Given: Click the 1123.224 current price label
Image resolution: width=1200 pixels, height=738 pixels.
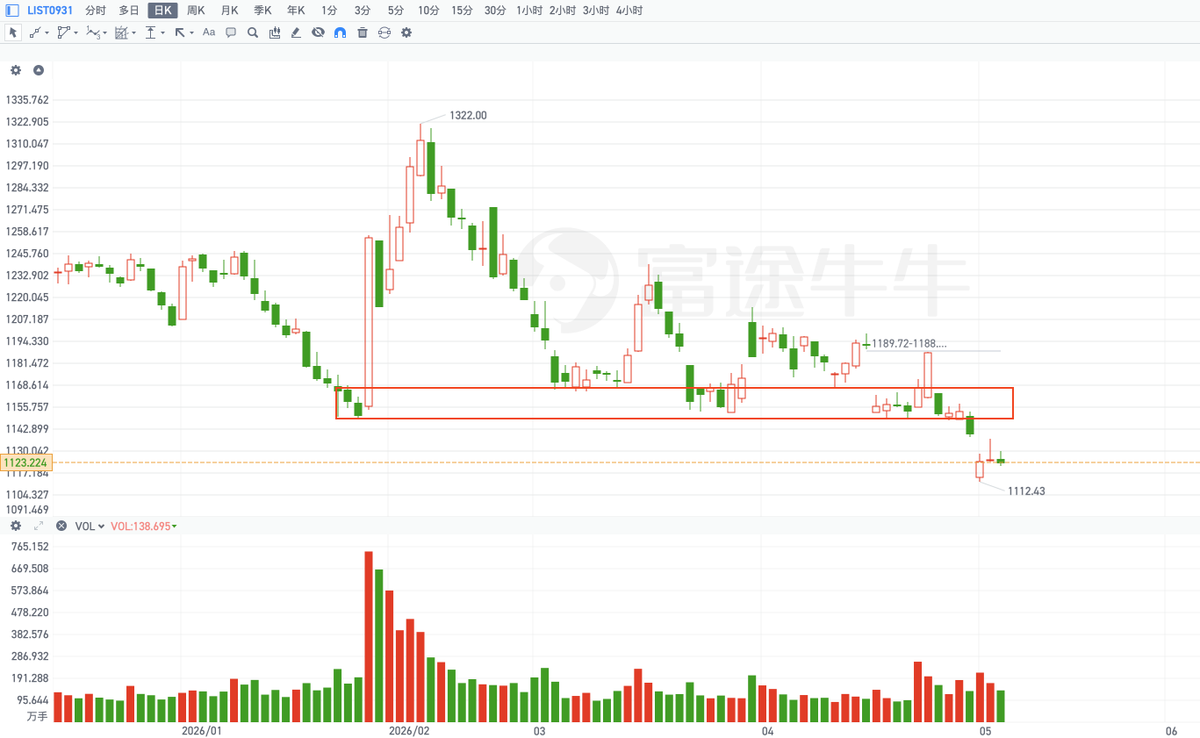Looking at the screenshot, I should 25,463.
